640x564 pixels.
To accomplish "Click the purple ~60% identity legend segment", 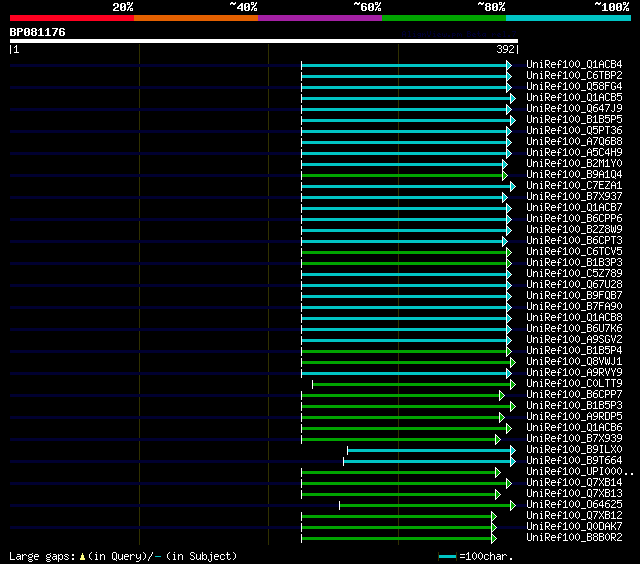I will pyautogui.click(x=320, y=17).
